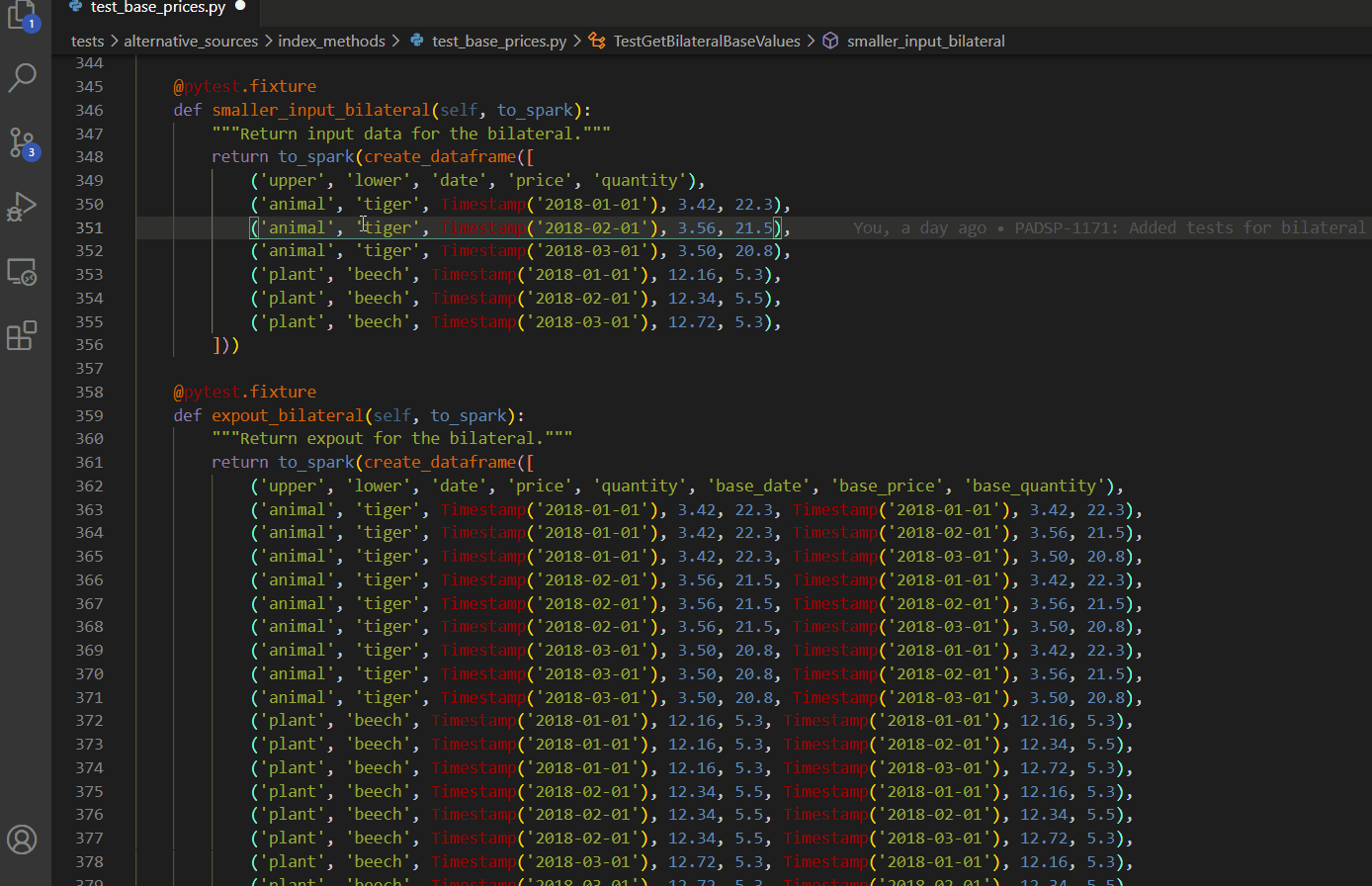
Task: Open Source Control with 3 pending changes
Action: (x=22, y=142)
